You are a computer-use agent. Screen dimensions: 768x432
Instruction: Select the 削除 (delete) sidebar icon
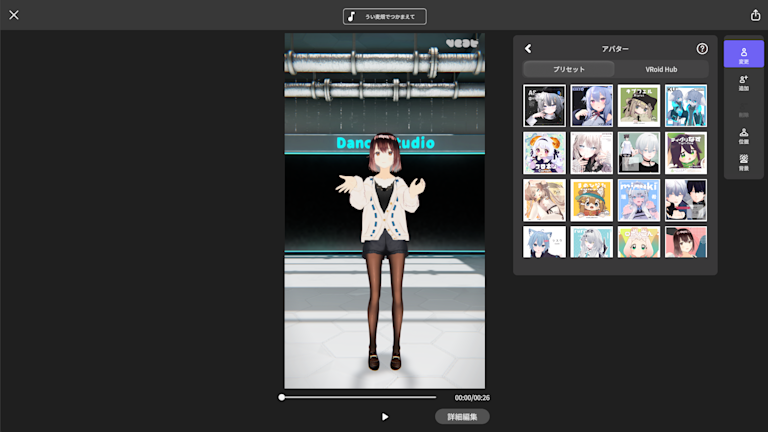click(744, 110)
